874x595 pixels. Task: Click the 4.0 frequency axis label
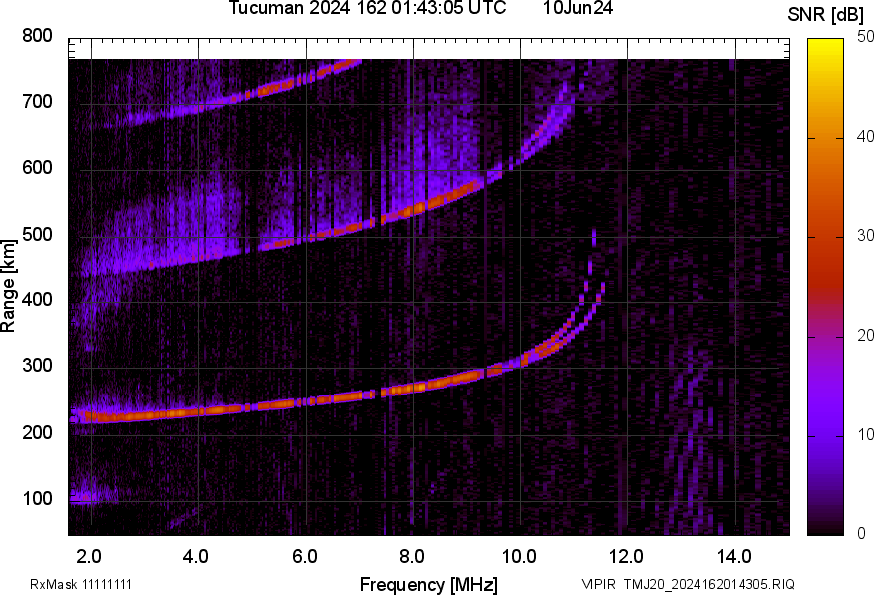196,557
